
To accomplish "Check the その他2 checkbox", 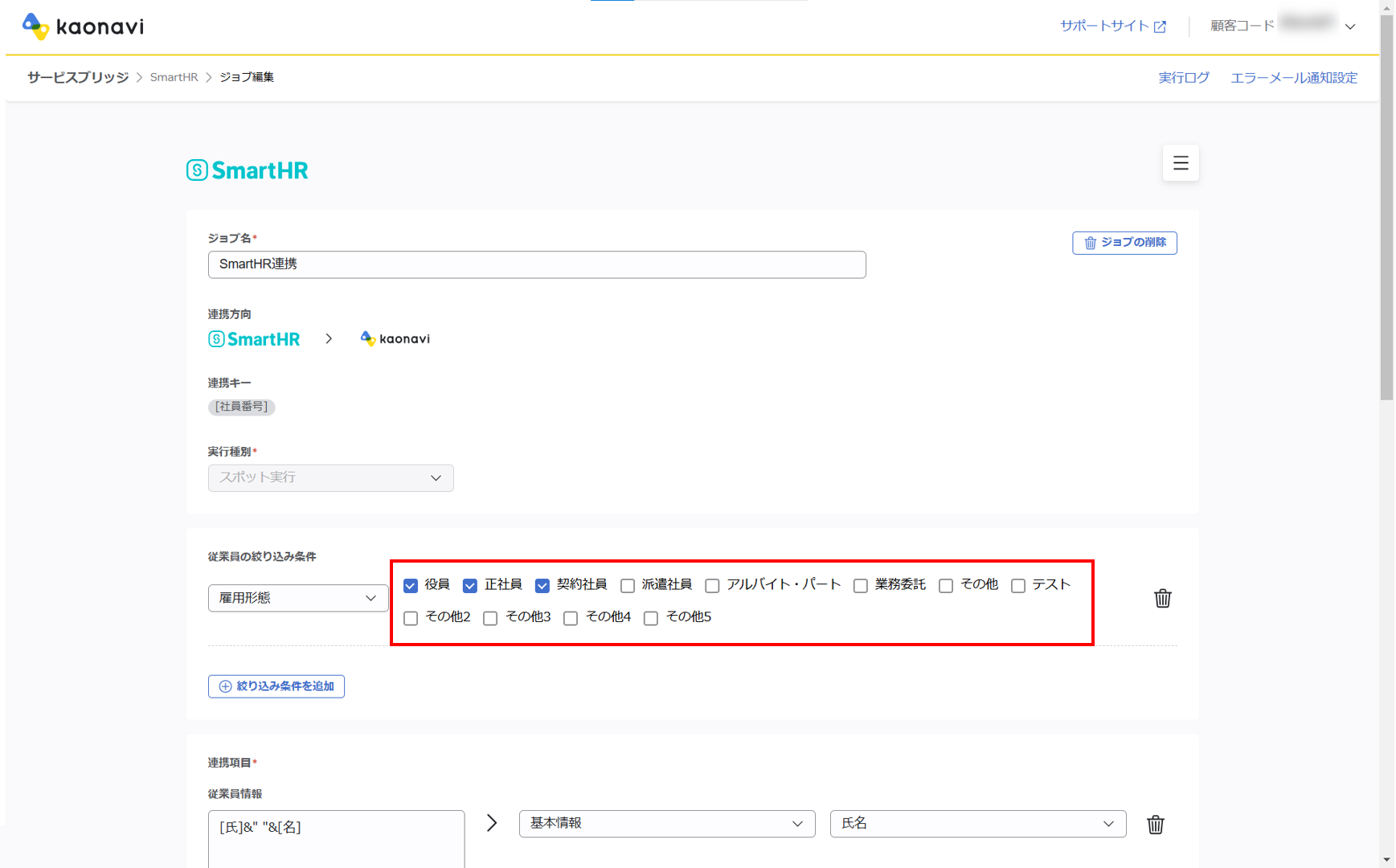I will (x=411, y=618).
